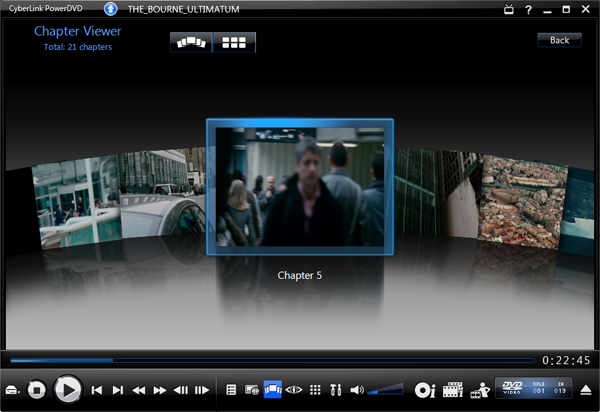
Task: Click the DVD title and chapter display
Action: click(534, 388)
